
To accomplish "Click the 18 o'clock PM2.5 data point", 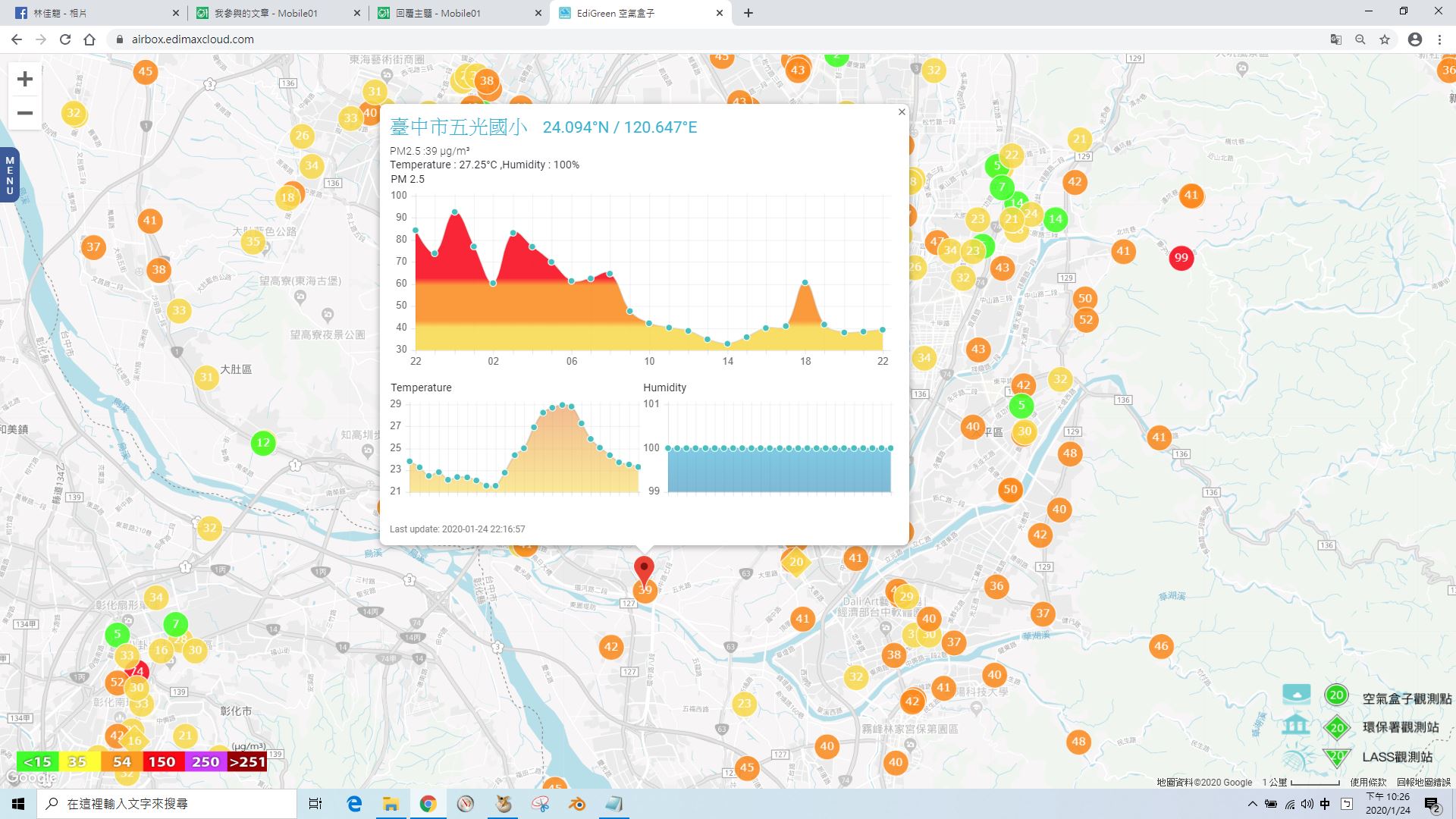I will click(805, 283).
